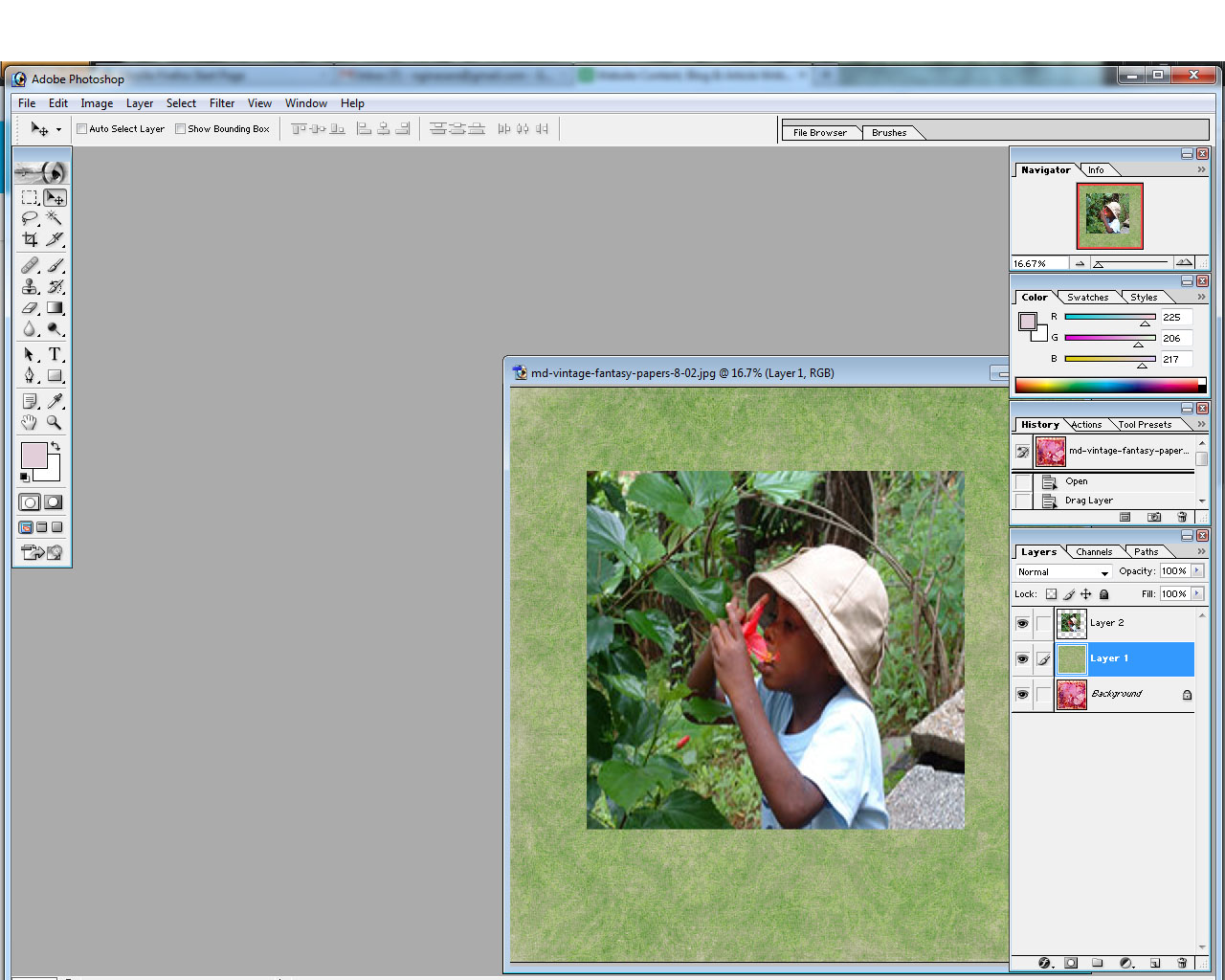
Task: Open the File Browser tab
Action: pos(819,133)
